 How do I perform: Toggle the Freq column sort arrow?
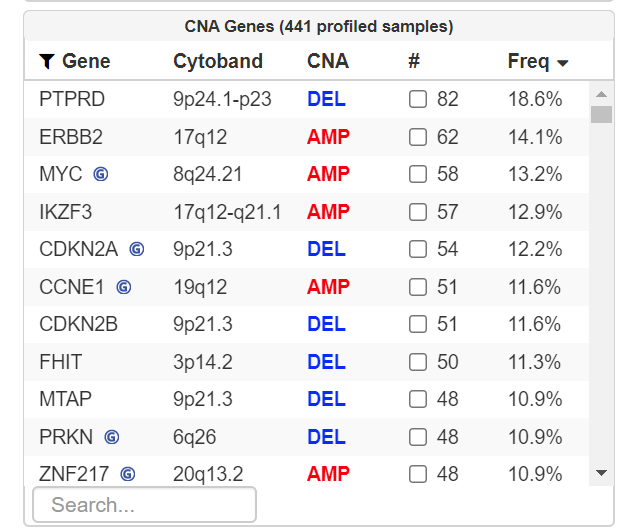click(563, 63)
